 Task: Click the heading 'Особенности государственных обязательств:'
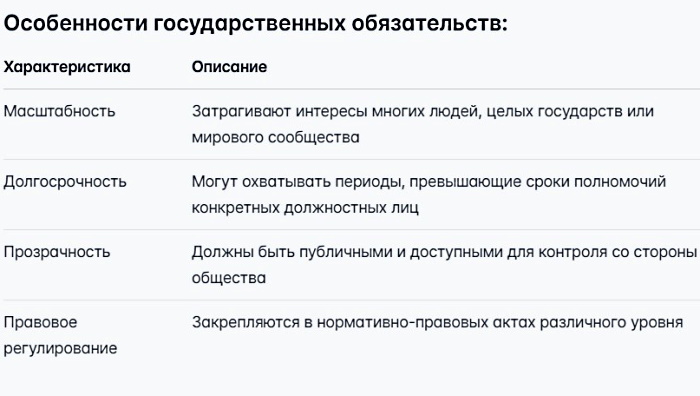255,23
